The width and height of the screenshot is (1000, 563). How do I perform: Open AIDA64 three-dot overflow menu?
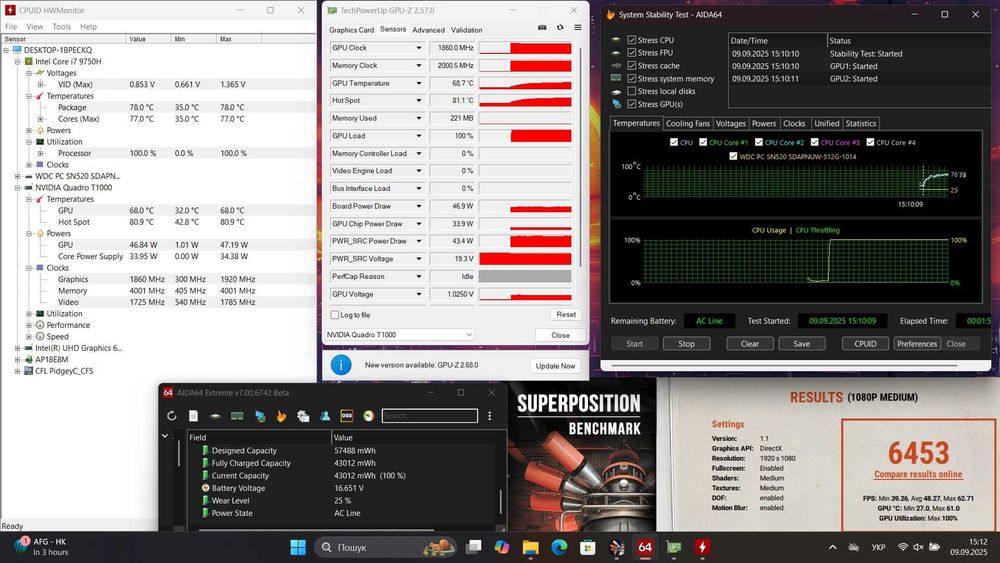tap(489, 416)
